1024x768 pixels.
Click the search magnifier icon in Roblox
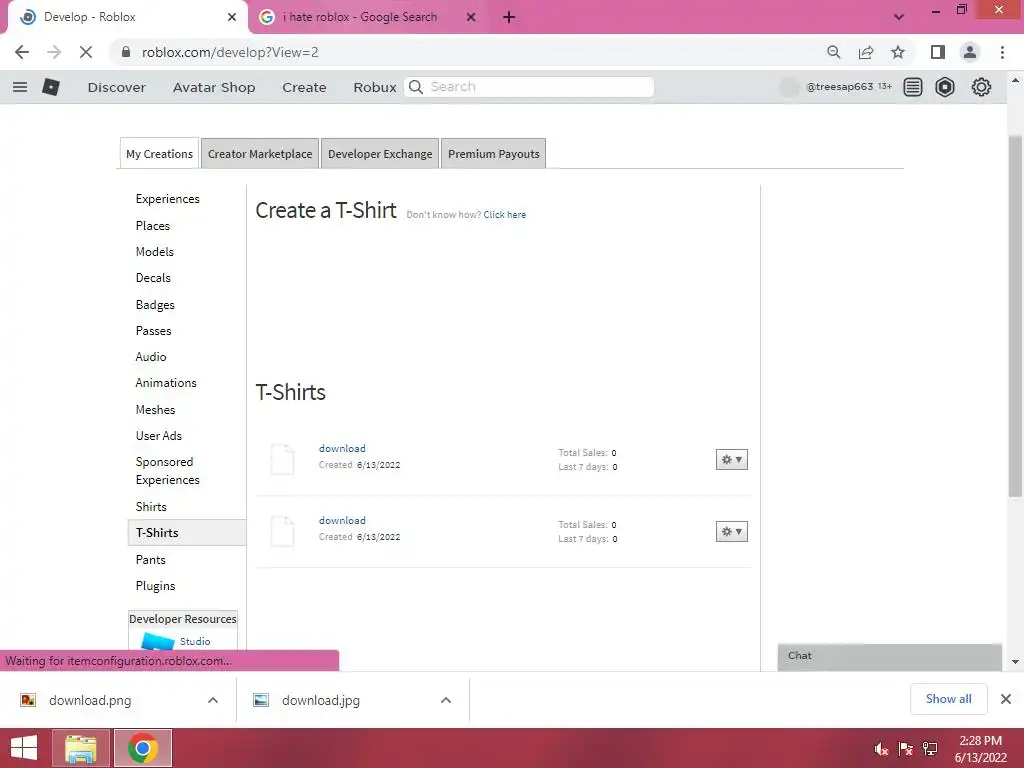tap(416, 87)
